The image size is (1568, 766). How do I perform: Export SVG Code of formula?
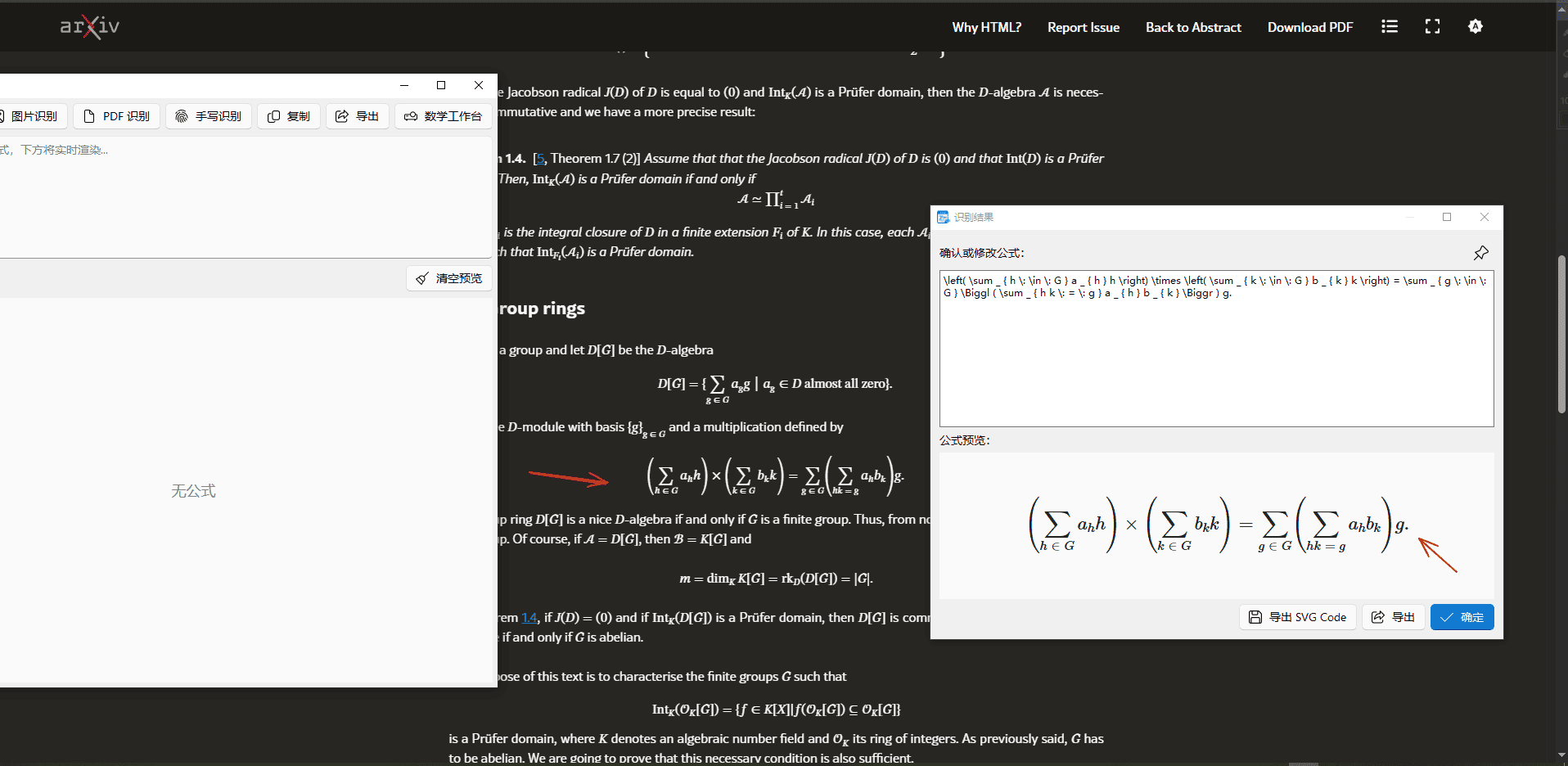tap(1298, 617)
